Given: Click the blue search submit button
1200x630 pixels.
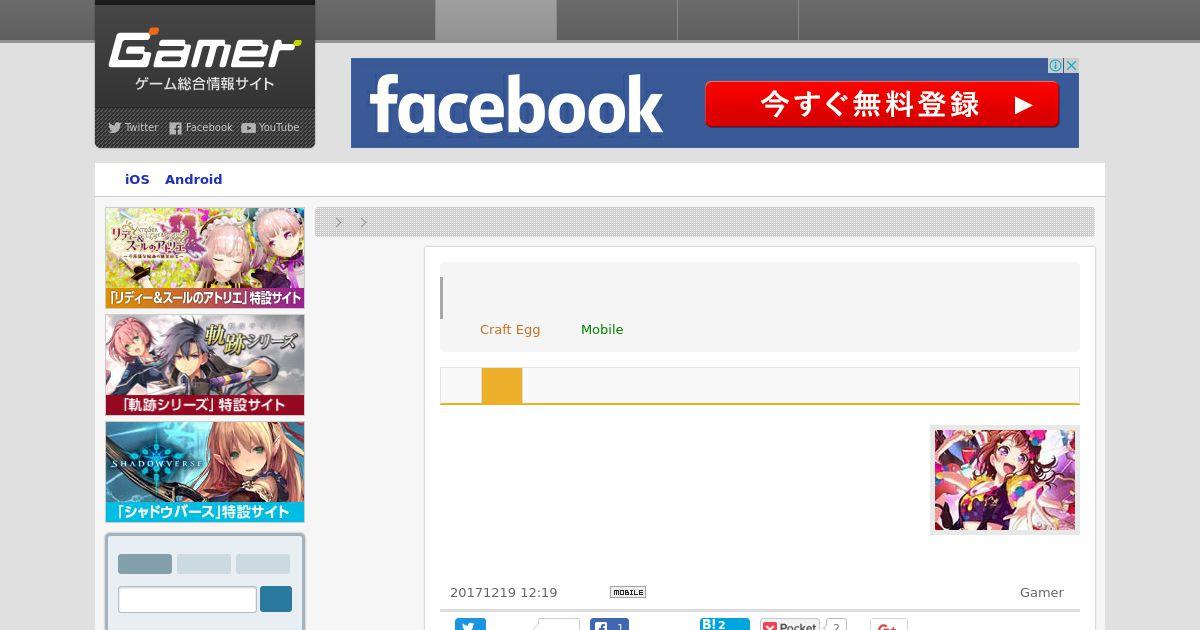Looking at the screenshot, I should [276, 599].
